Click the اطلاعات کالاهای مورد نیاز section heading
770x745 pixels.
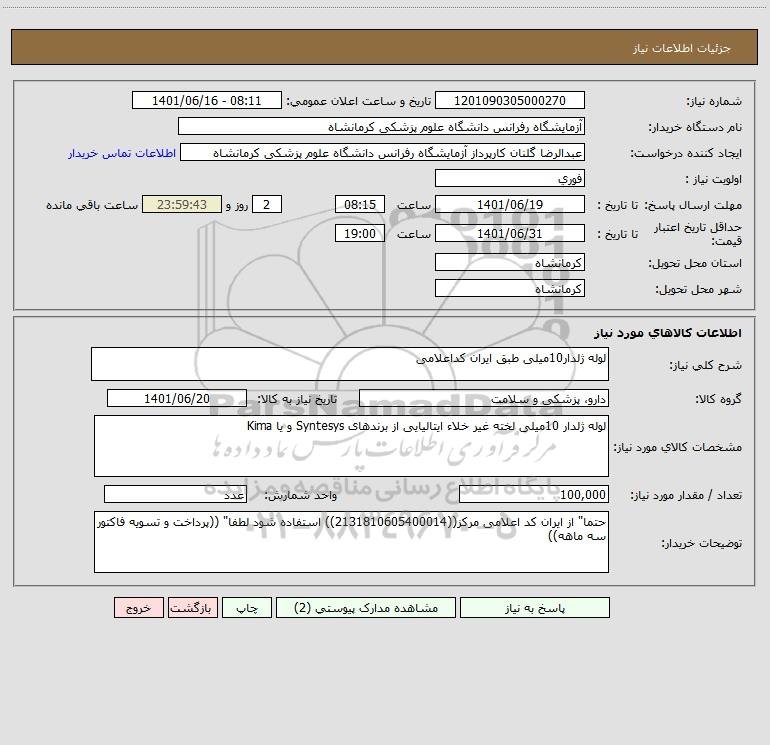(667, 333)
